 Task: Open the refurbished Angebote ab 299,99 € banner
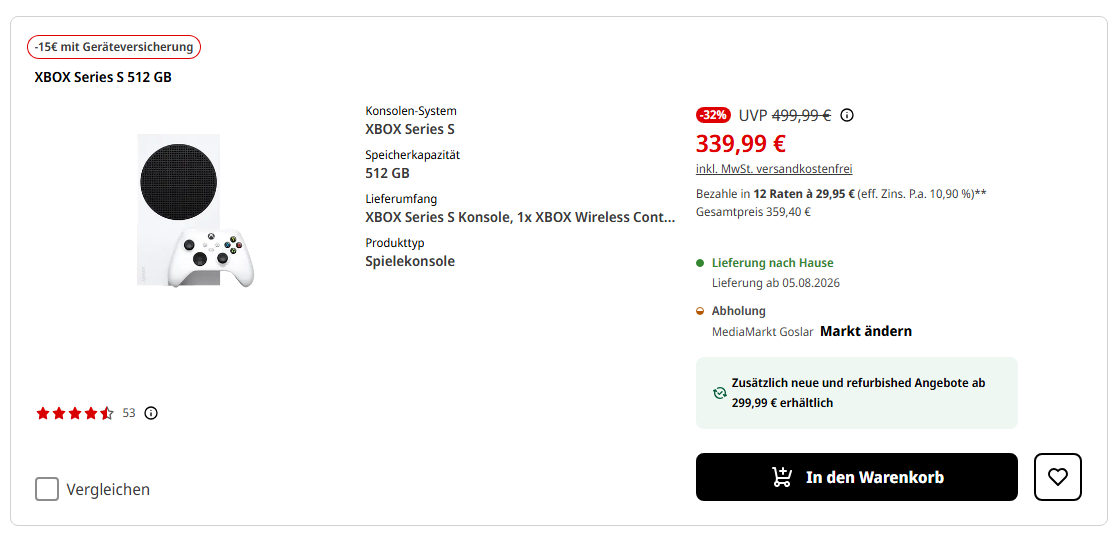pos(856,393)
